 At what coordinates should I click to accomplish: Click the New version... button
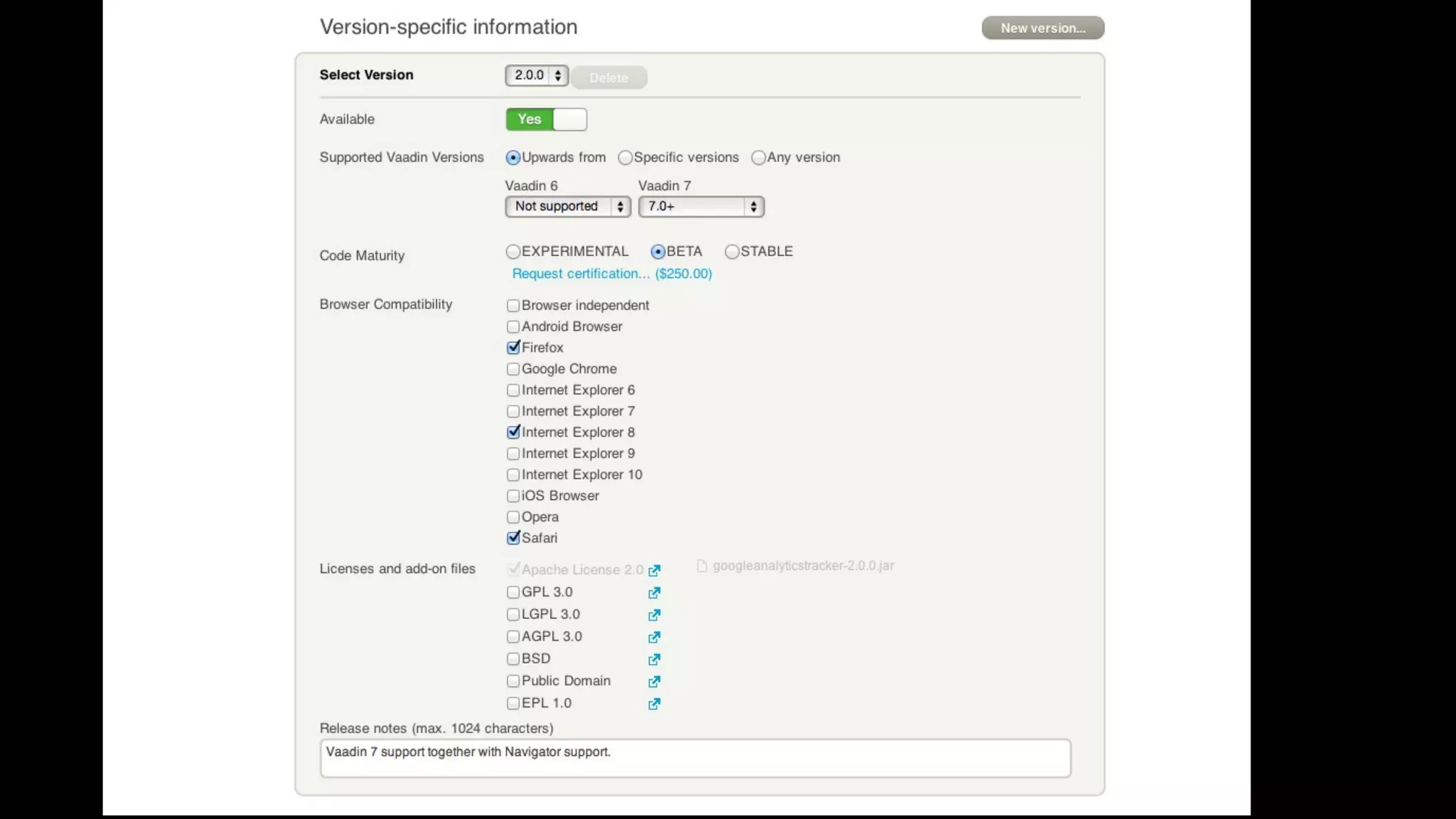tap(1042, 28)
